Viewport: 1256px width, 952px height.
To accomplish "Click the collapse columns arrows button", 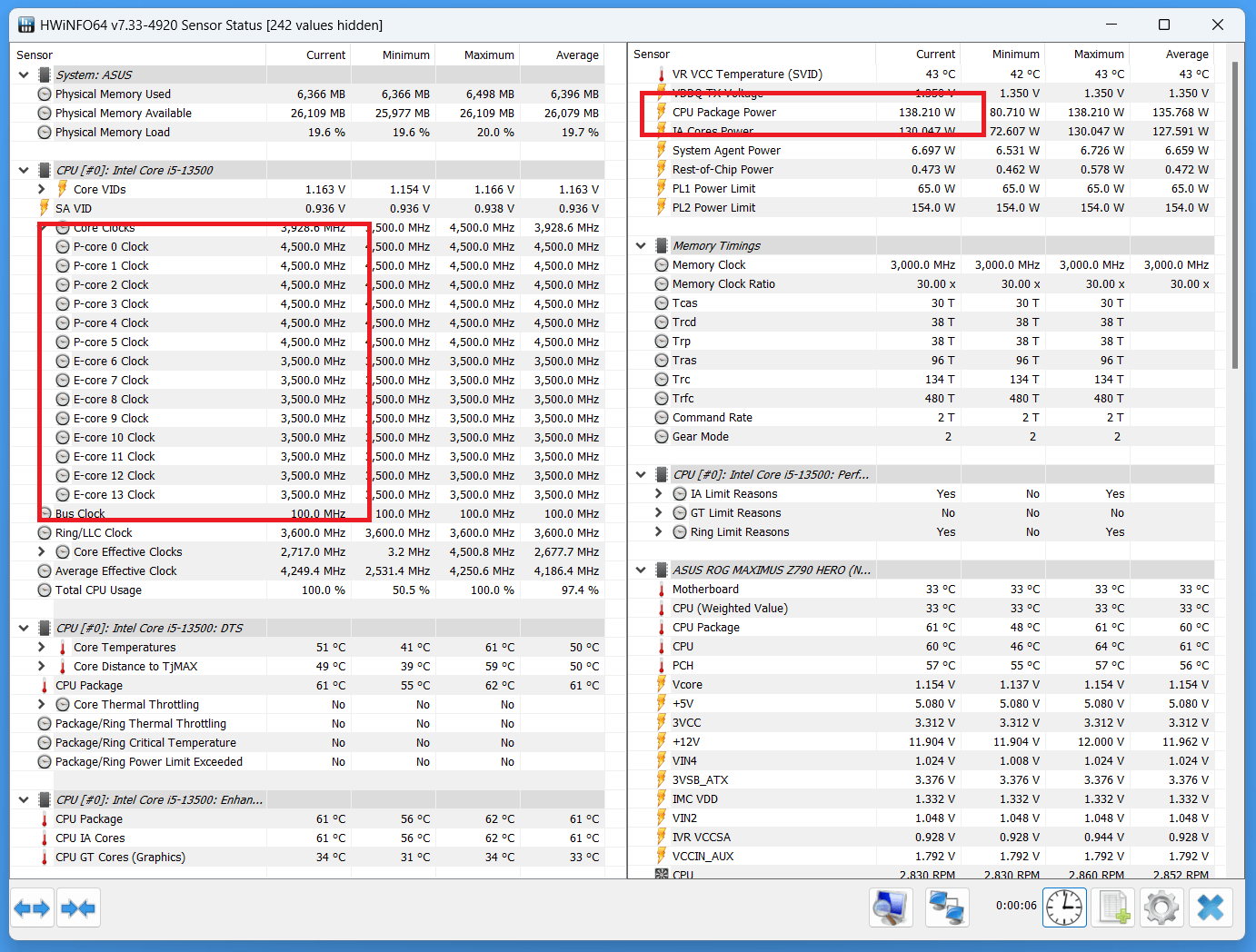I will pos(77,907).
